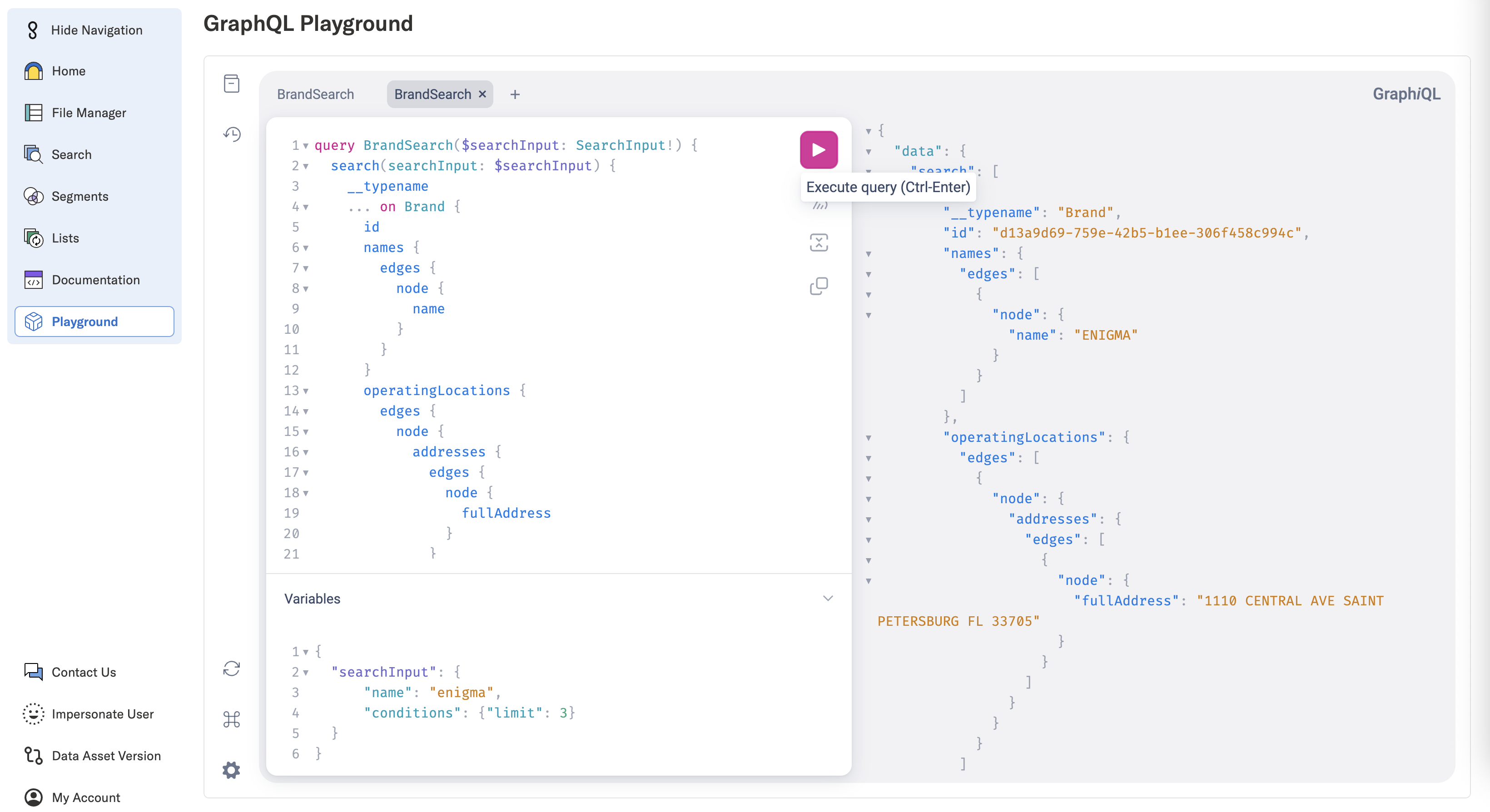
Task: Open GraphiQL settings gear
Action: point(231,770)
